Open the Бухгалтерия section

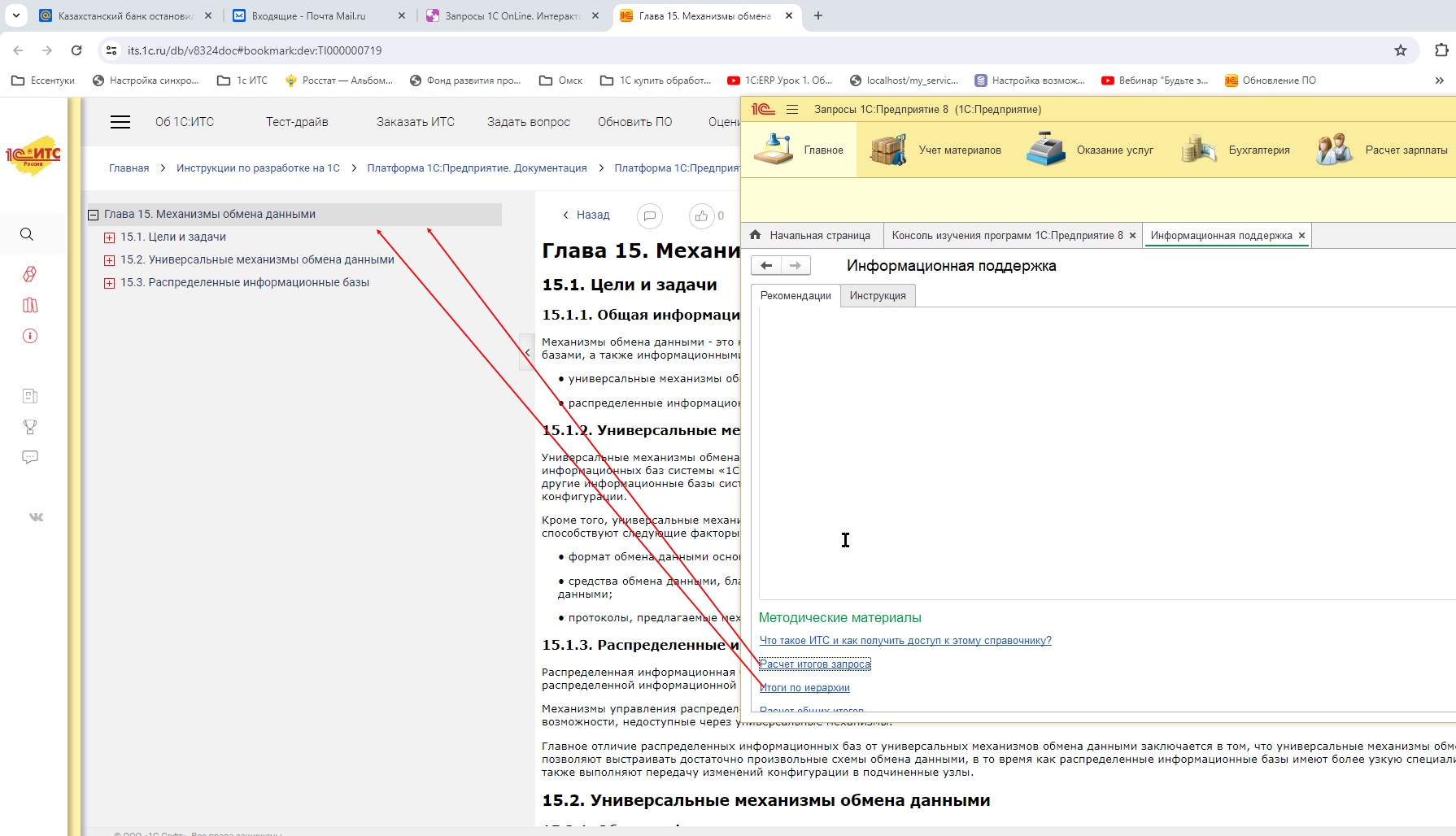(x=1236, y=150)
